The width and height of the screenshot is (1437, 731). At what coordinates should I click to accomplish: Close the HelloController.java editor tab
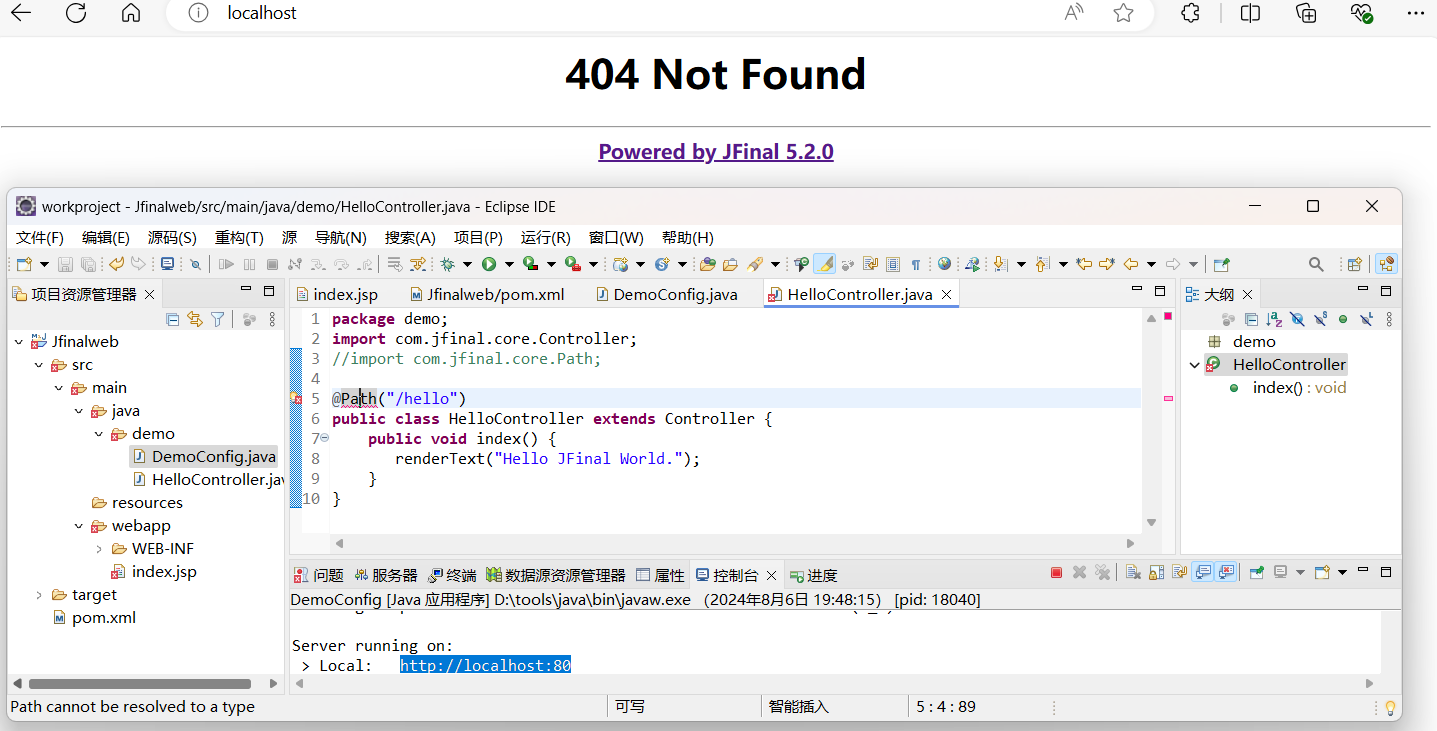pos(946,294)
